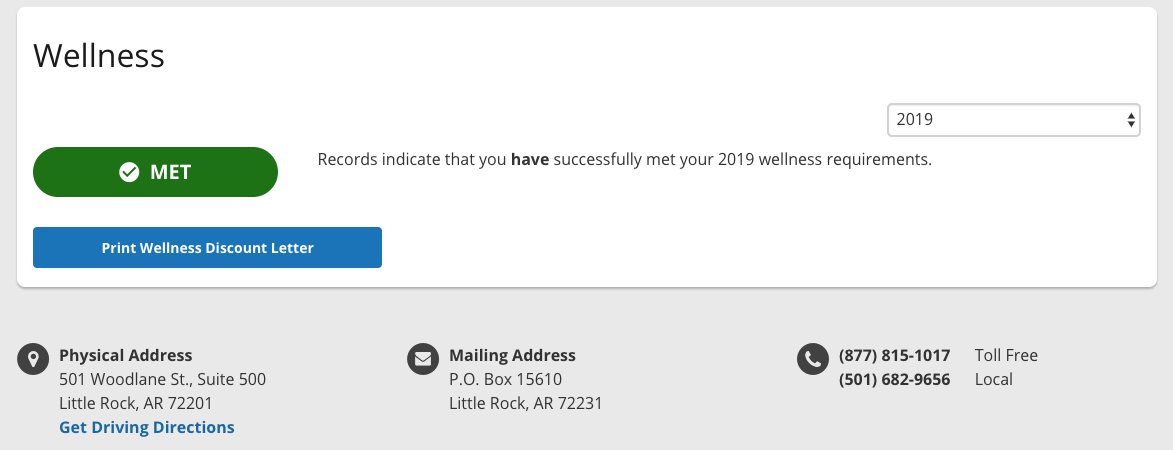Click the envelope icon beside Mailing Address
The image size is (1173, 450).
click(423, 360)
